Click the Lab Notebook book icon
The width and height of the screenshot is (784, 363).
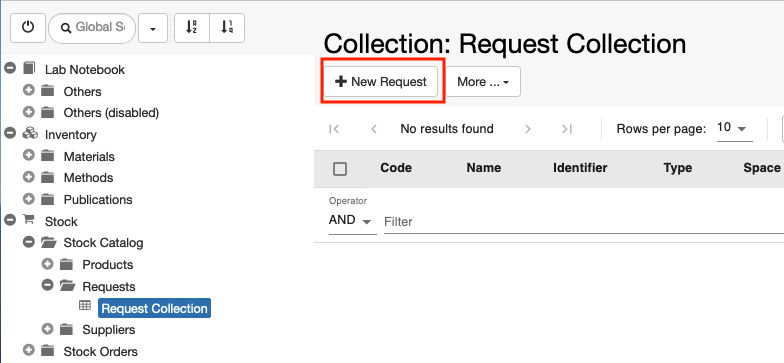29,68
